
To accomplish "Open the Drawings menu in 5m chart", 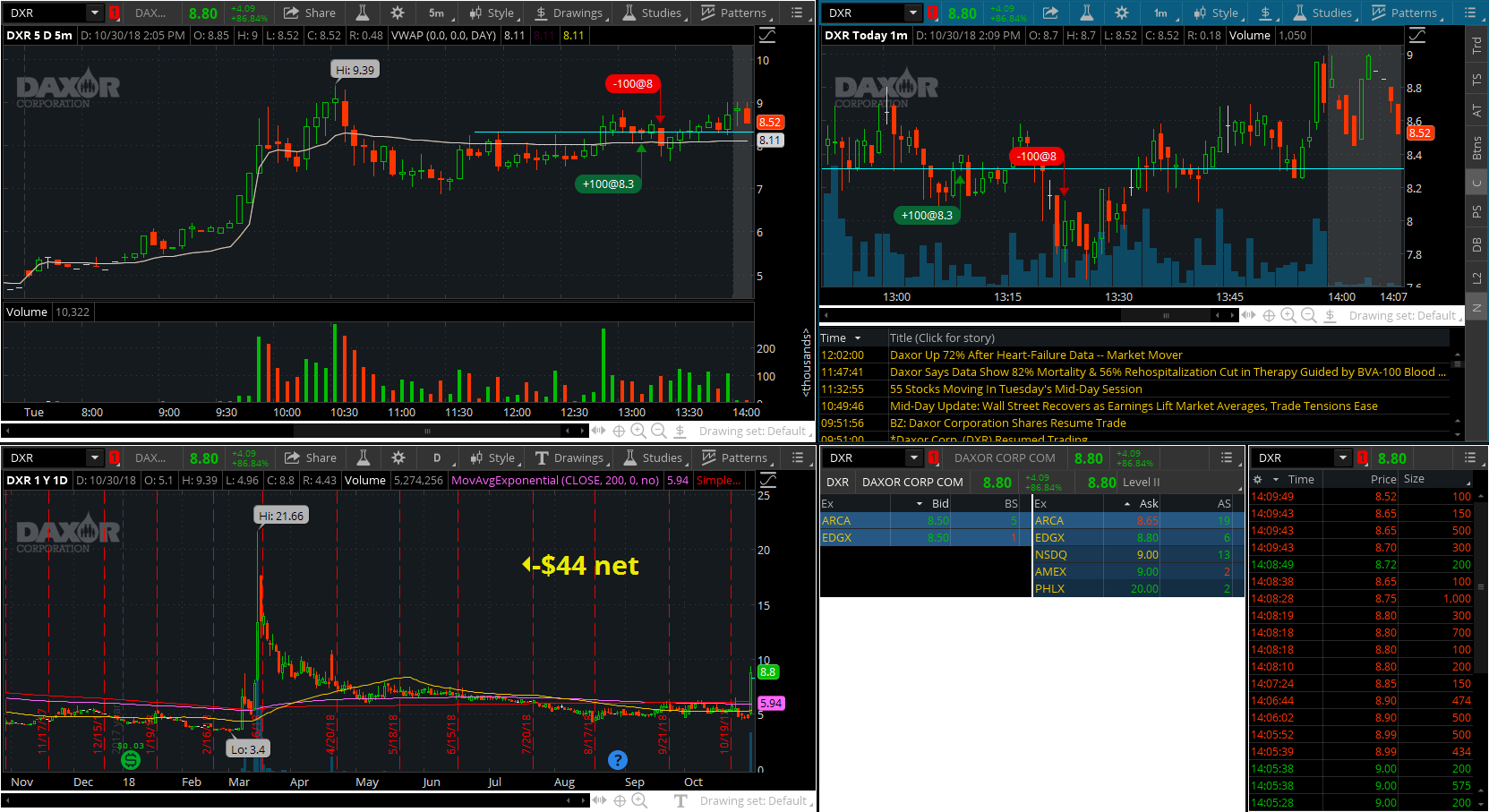I will [x=569, y=13].
